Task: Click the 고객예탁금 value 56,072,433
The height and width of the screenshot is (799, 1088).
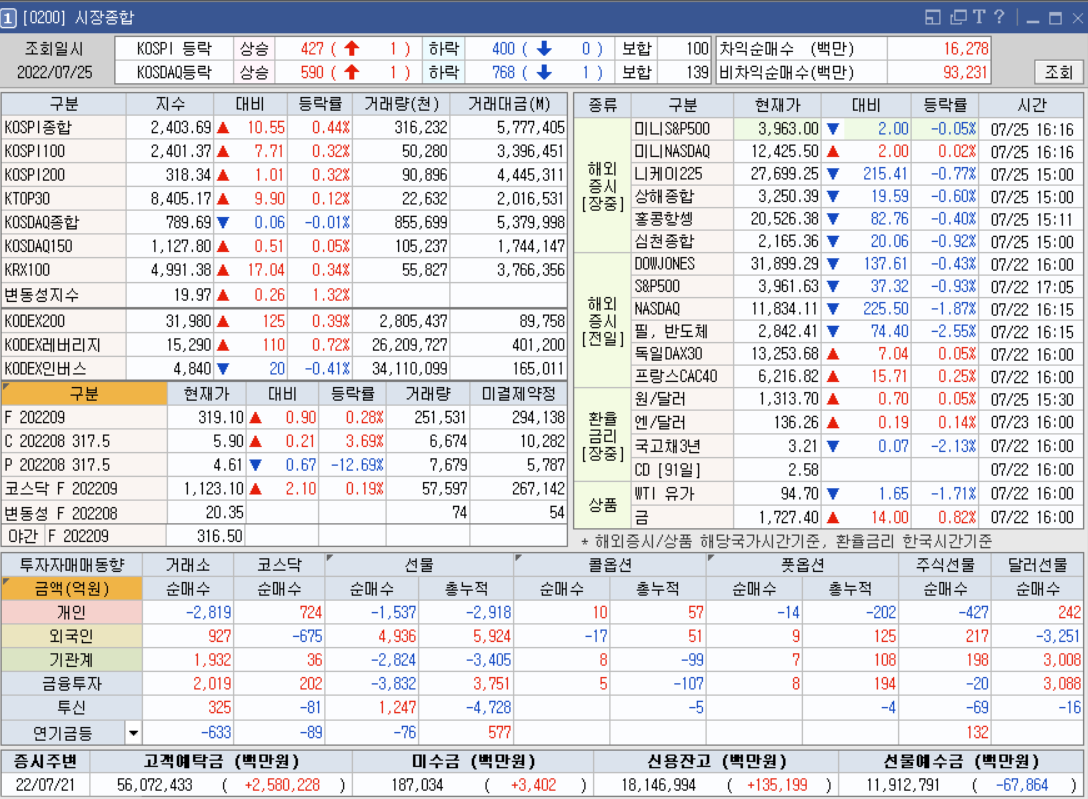Action: point(155,785)
